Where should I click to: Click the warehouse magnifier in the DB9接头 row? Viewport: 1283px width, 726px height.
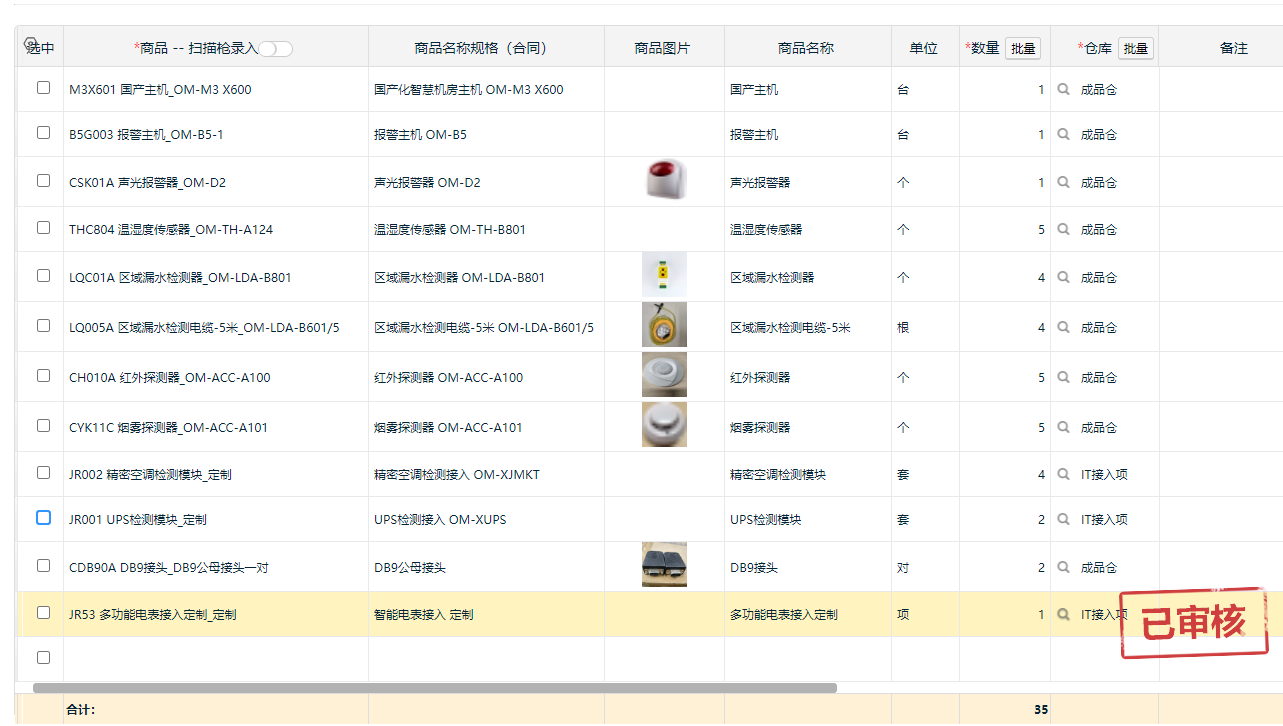1064,567
